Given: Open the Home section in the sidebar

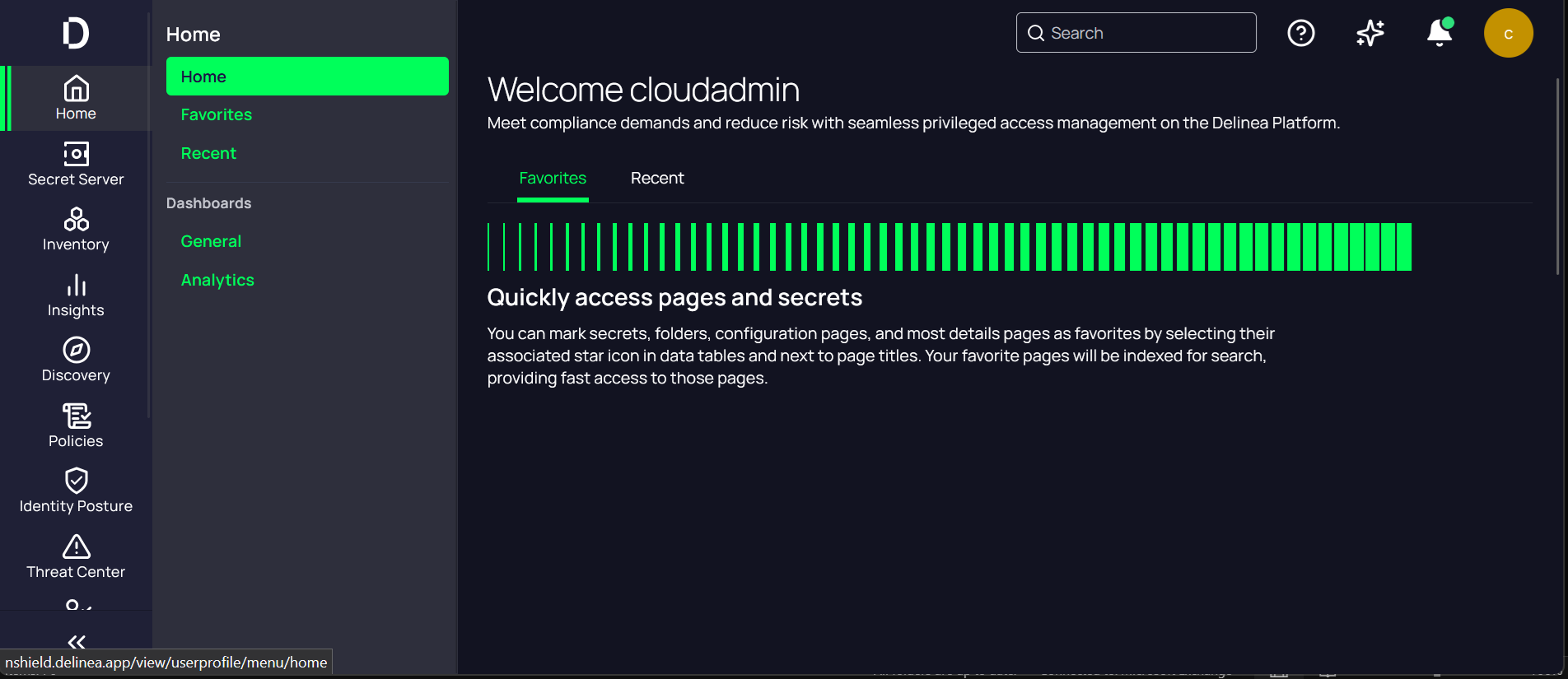Looking at the screenshot, I should (76, 99).
